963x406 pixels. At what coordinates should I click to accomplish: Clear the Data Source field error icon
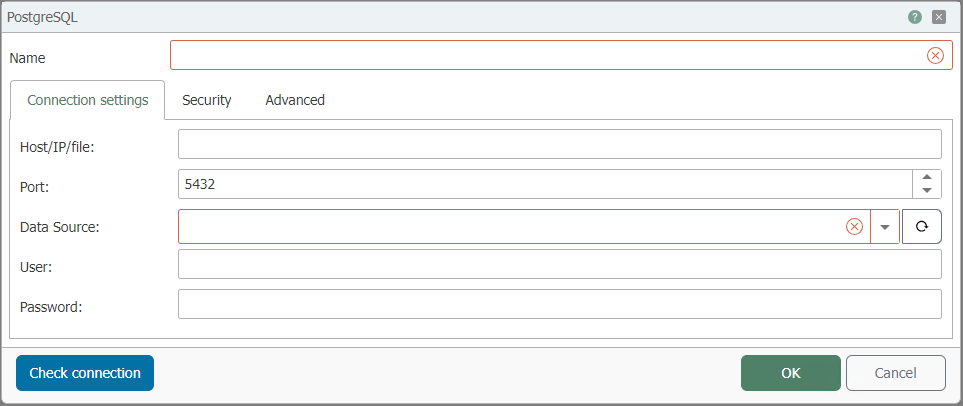pyautogui.click(x=854, y=227)
